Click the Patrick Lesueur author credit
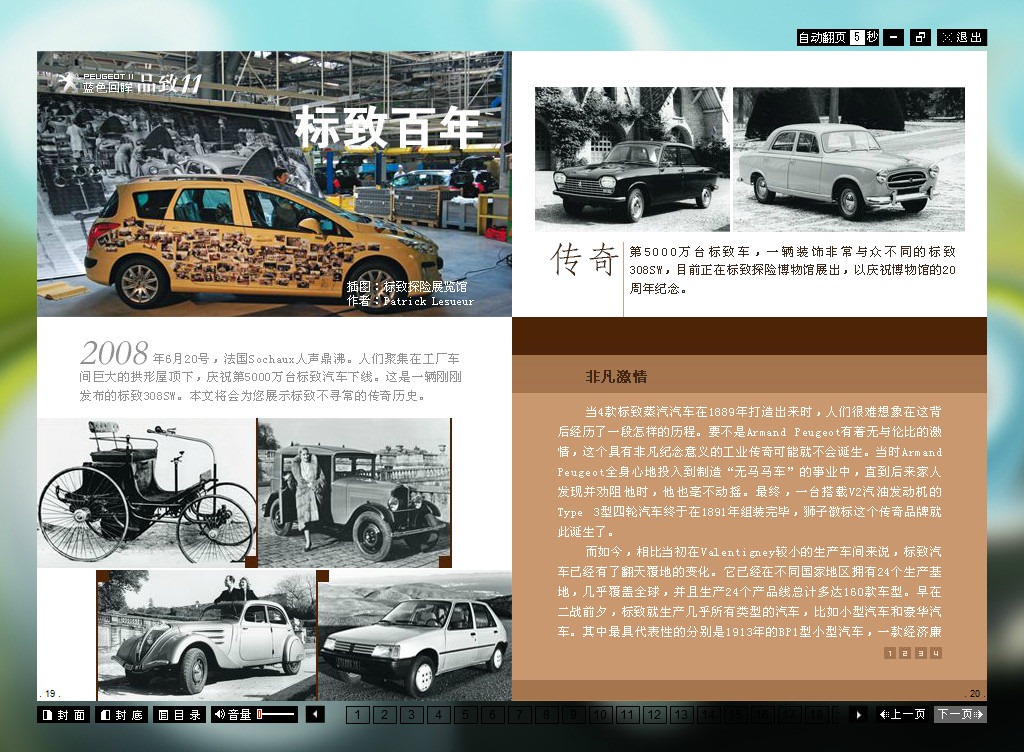1024x752 pixels. tap(410, 301)
